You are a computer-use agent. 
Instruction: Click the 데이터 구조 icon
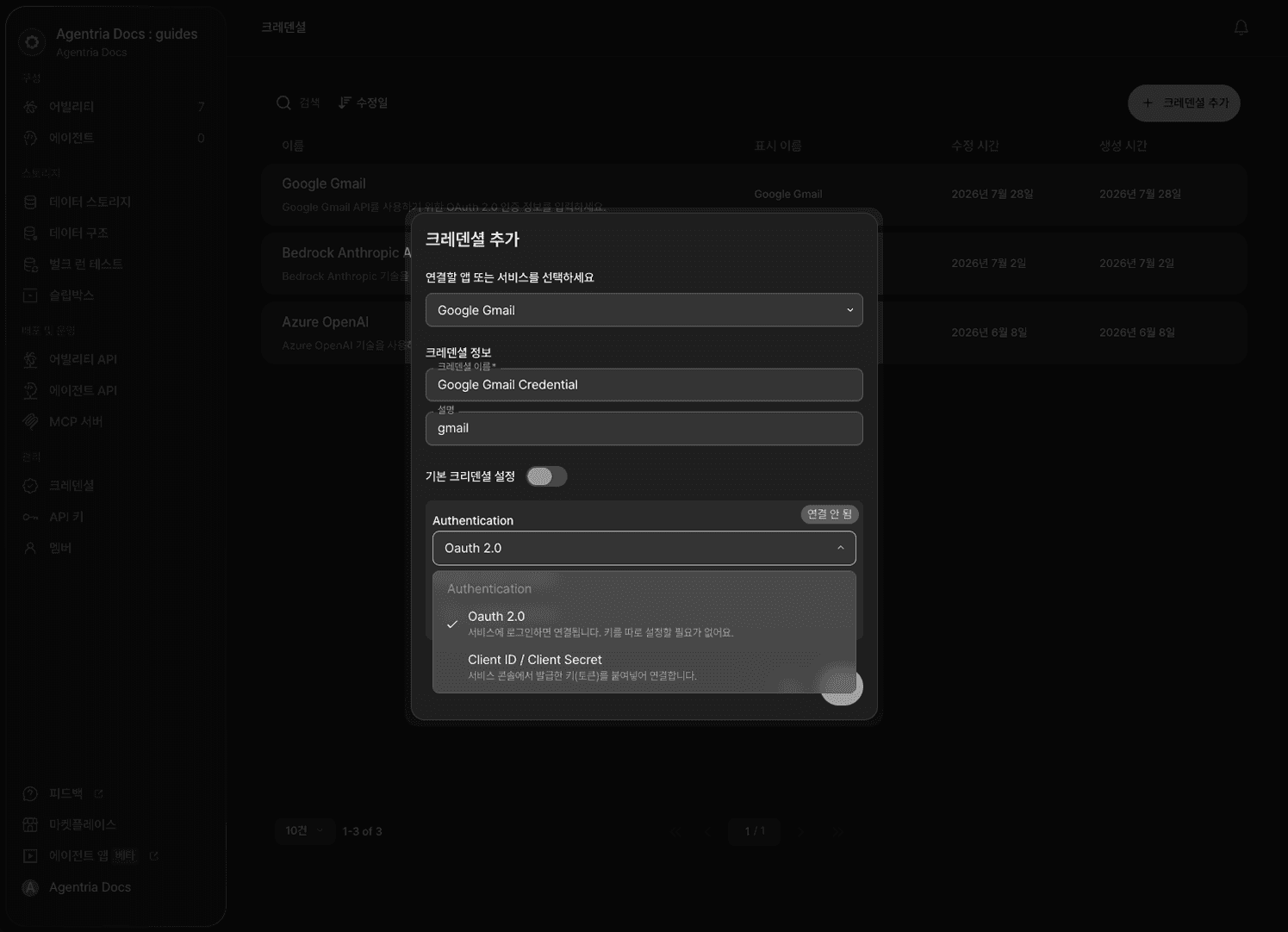[31, 233]
